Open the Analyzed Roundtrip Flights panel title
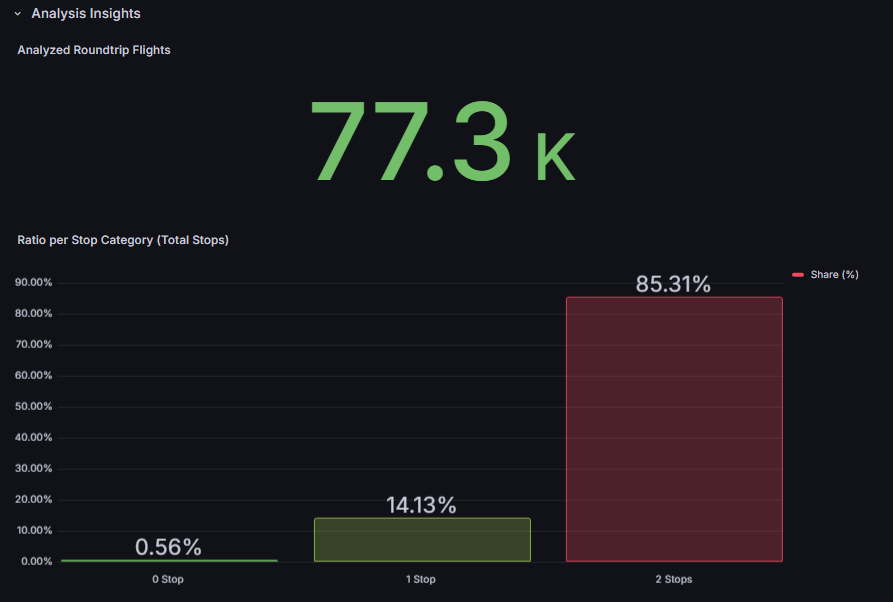 94,50
